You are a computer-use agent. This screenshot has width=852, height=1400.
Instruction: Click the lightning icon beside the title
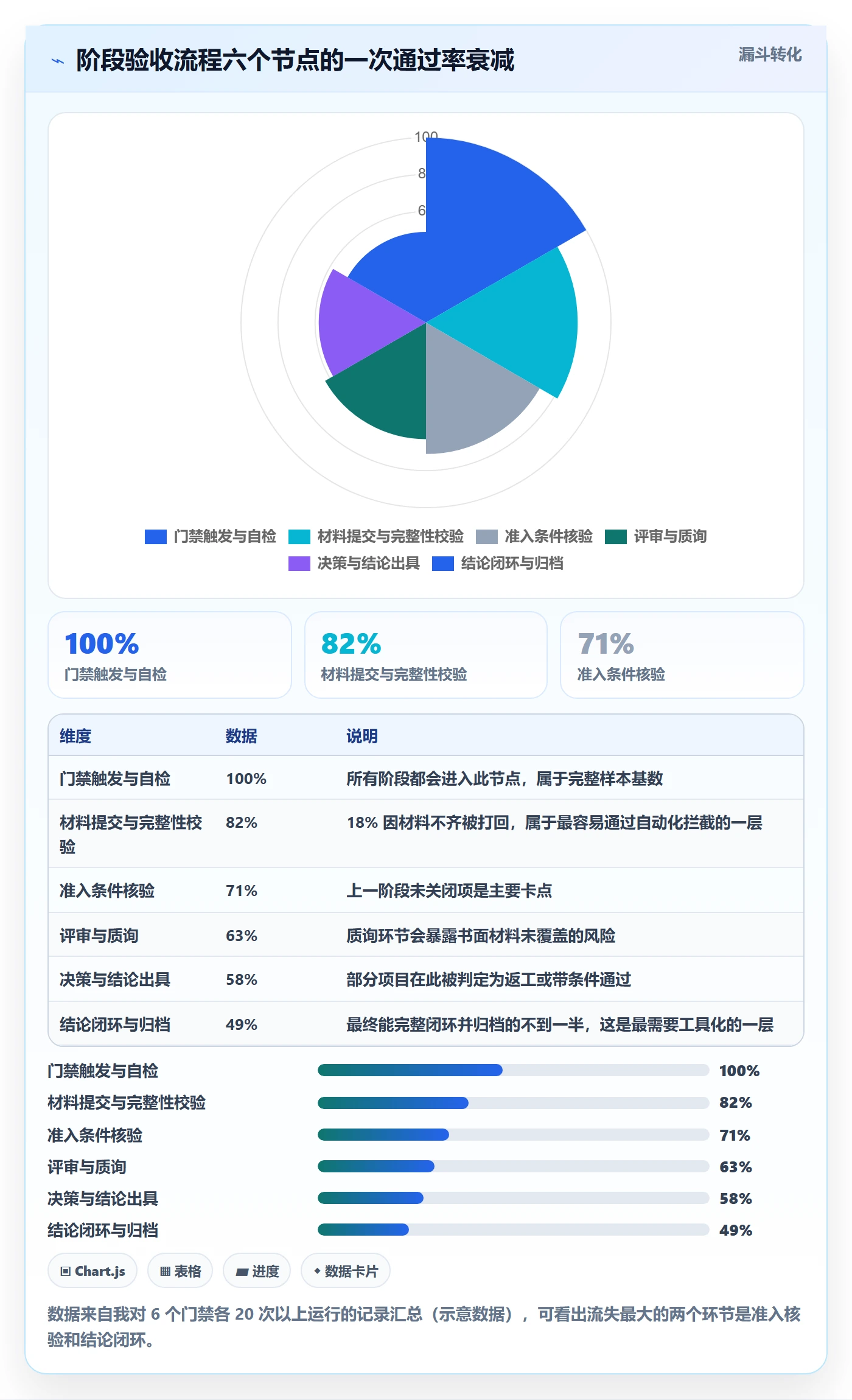[58, 61]
